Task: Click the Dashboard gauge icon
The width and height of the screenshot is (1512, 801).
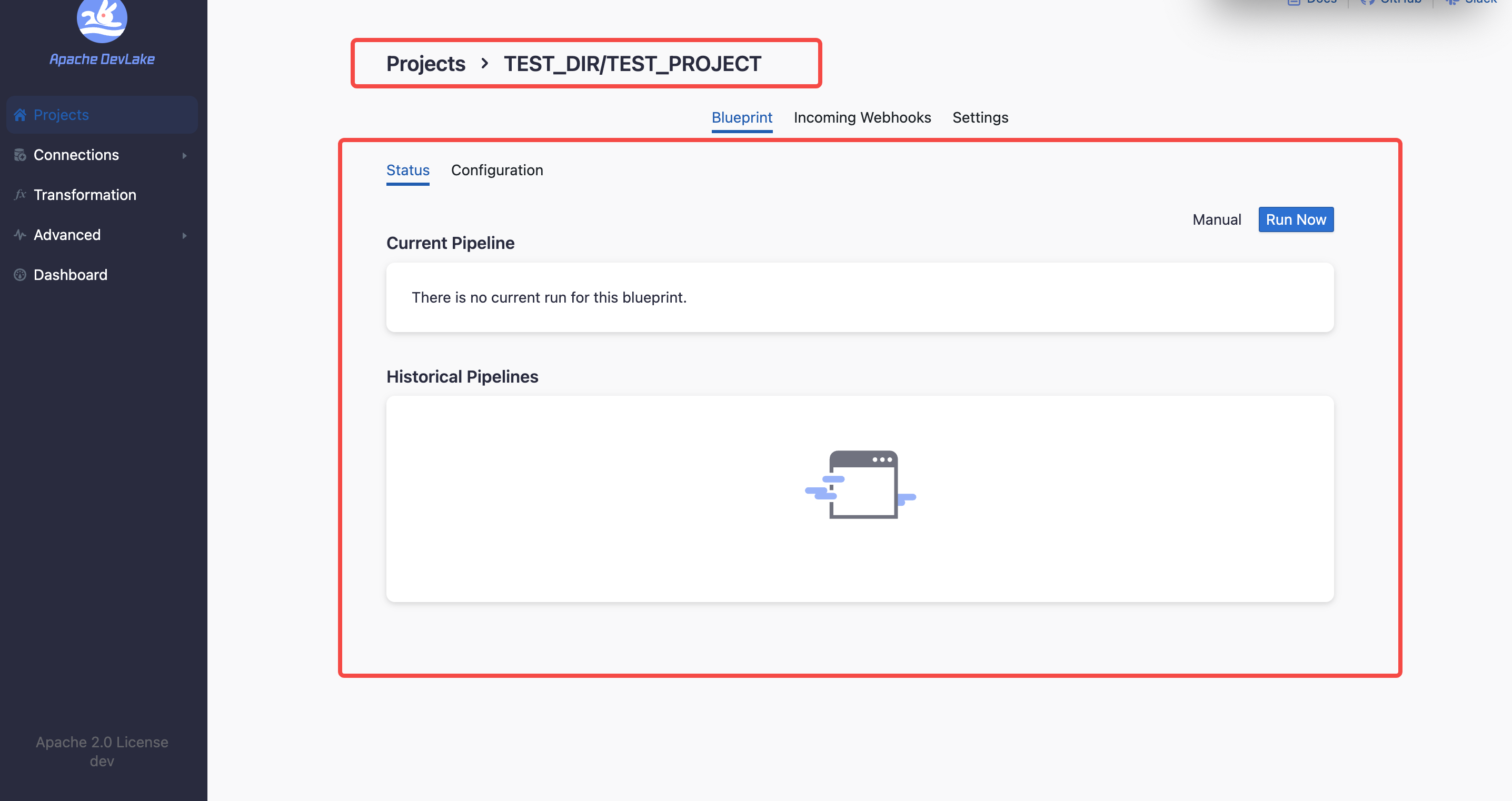Action: (x=20, y=275)
